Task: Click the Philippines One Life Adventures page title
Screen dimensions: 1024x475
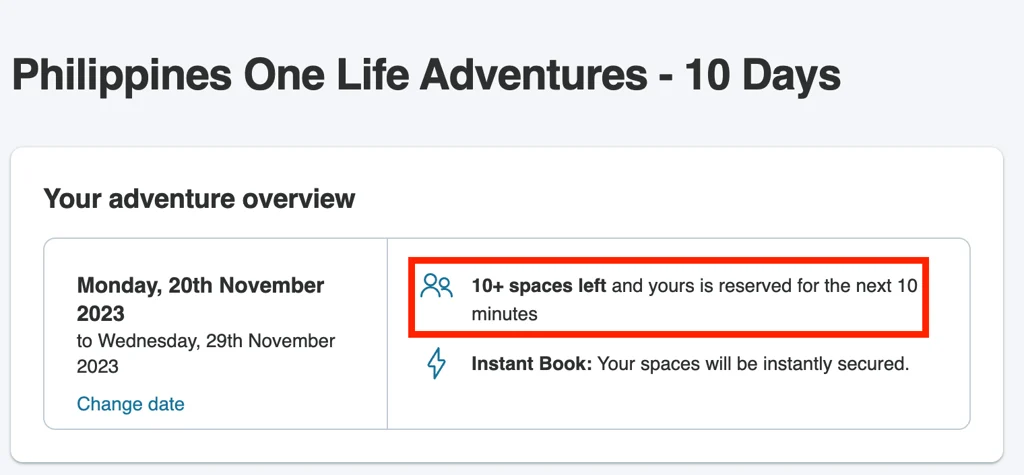Action: pos(426,75)
